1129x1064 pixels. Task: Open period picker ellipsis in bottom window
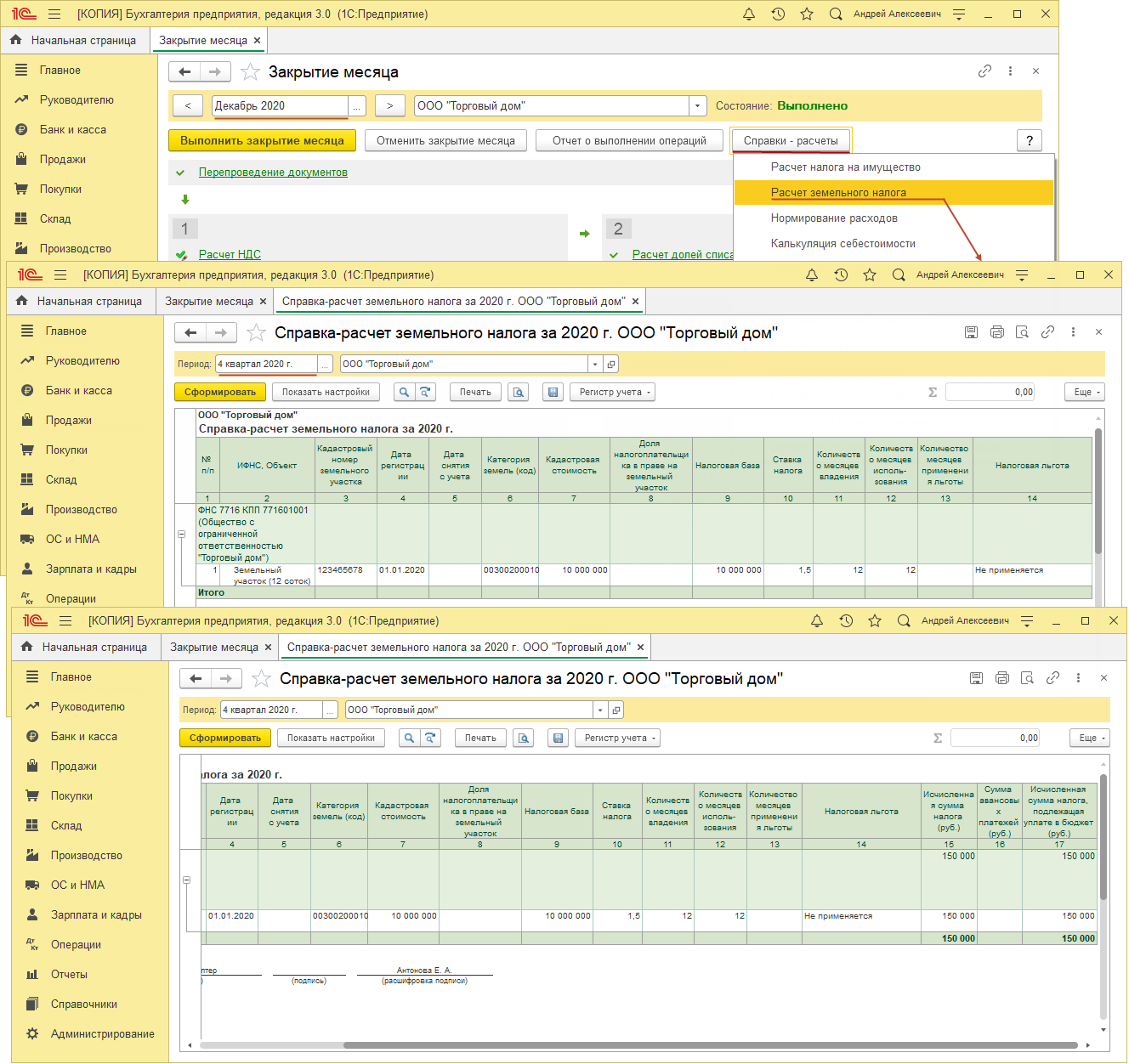pos(330,710)
